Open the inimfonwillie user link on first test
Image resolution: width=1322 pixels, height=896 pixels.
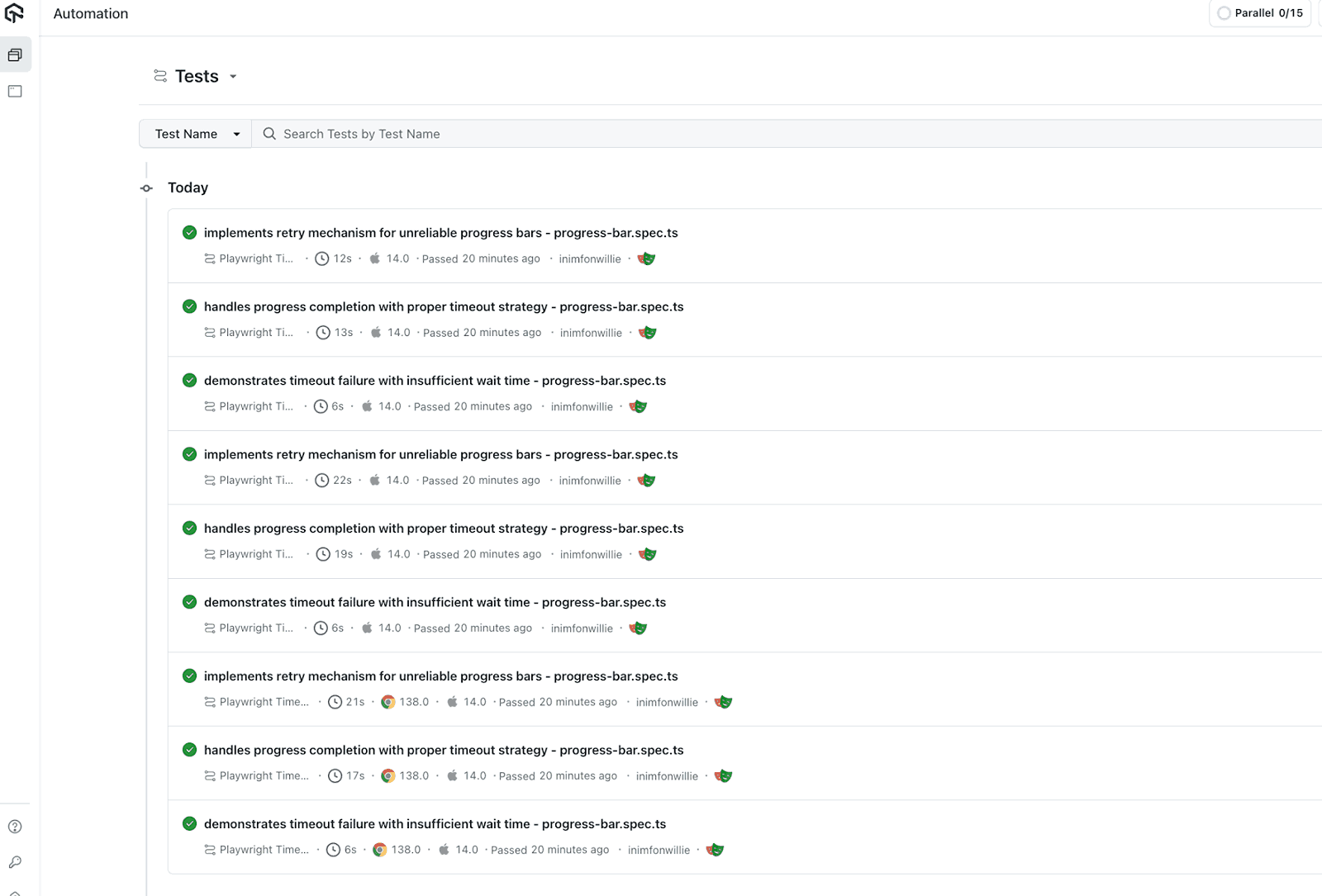589,258
